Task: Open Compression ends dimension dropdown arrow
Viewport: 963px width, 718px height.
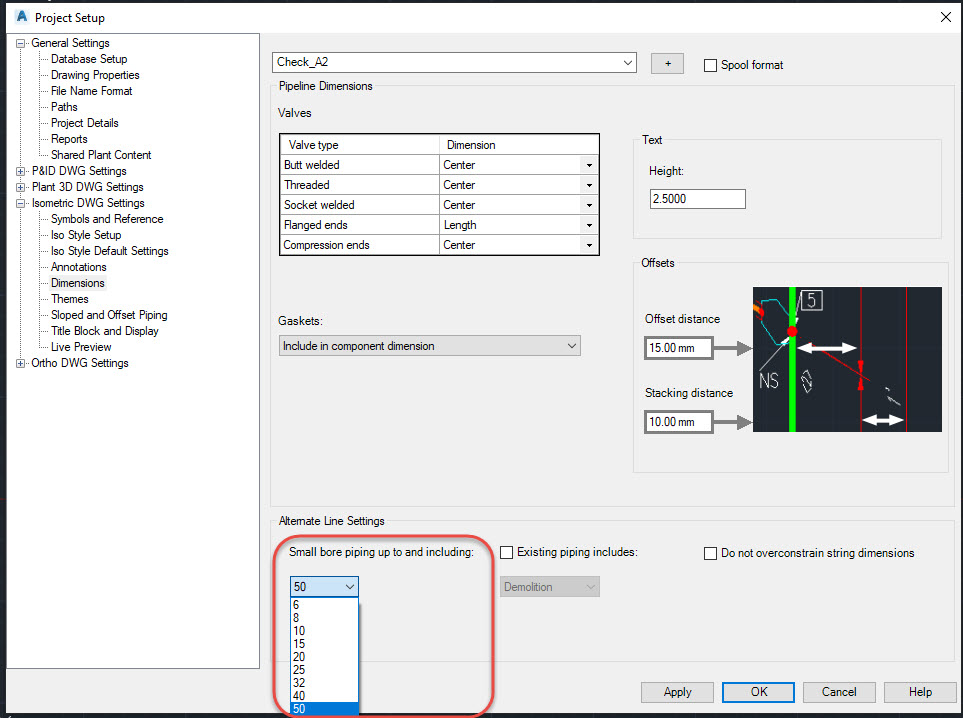Action: pos(589,245)
